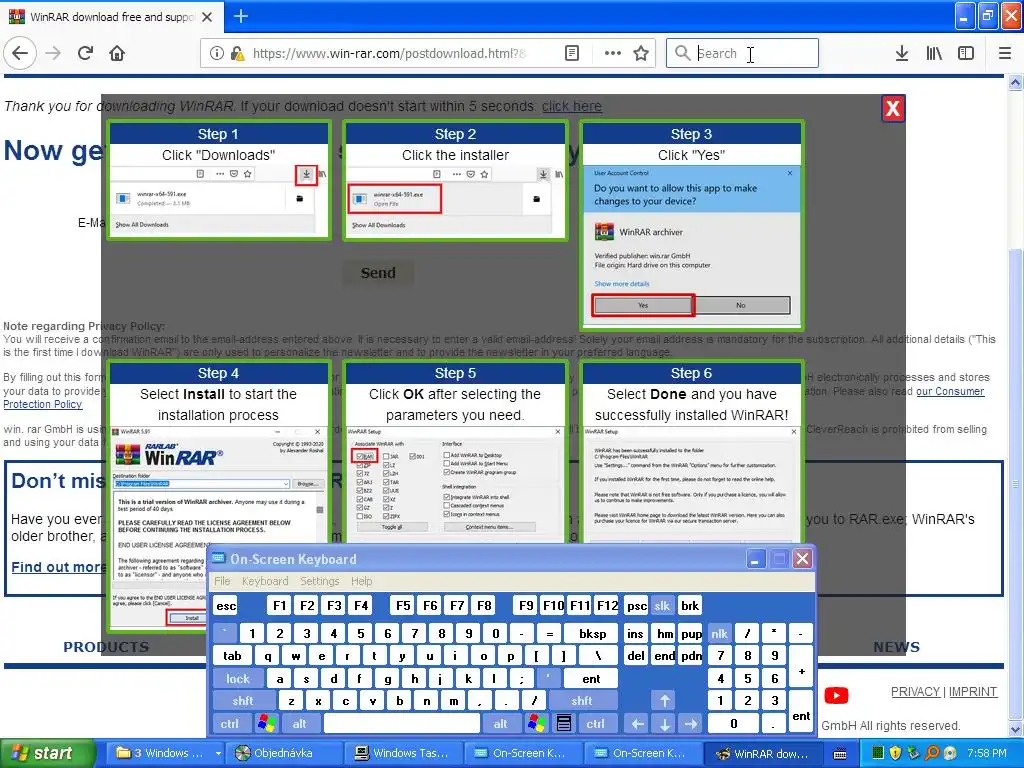This screenshot has width=1024, height=768.
Task: Click the up arrow key on keyboard
Action: point(665,701)
